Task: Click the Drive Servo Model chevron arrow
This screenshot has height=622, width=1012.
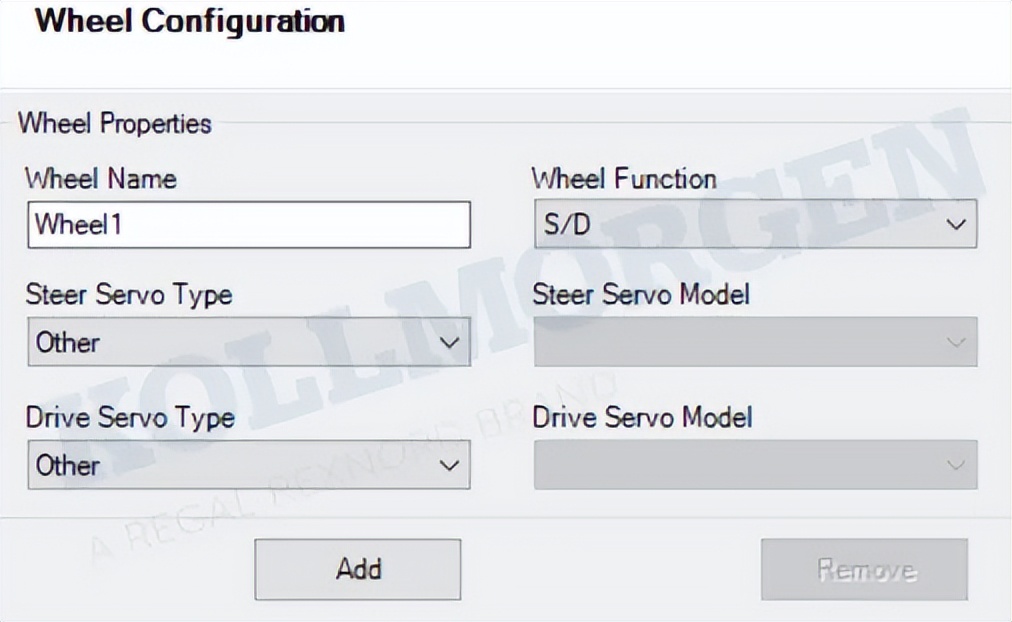Action: (x=956, y=465)
